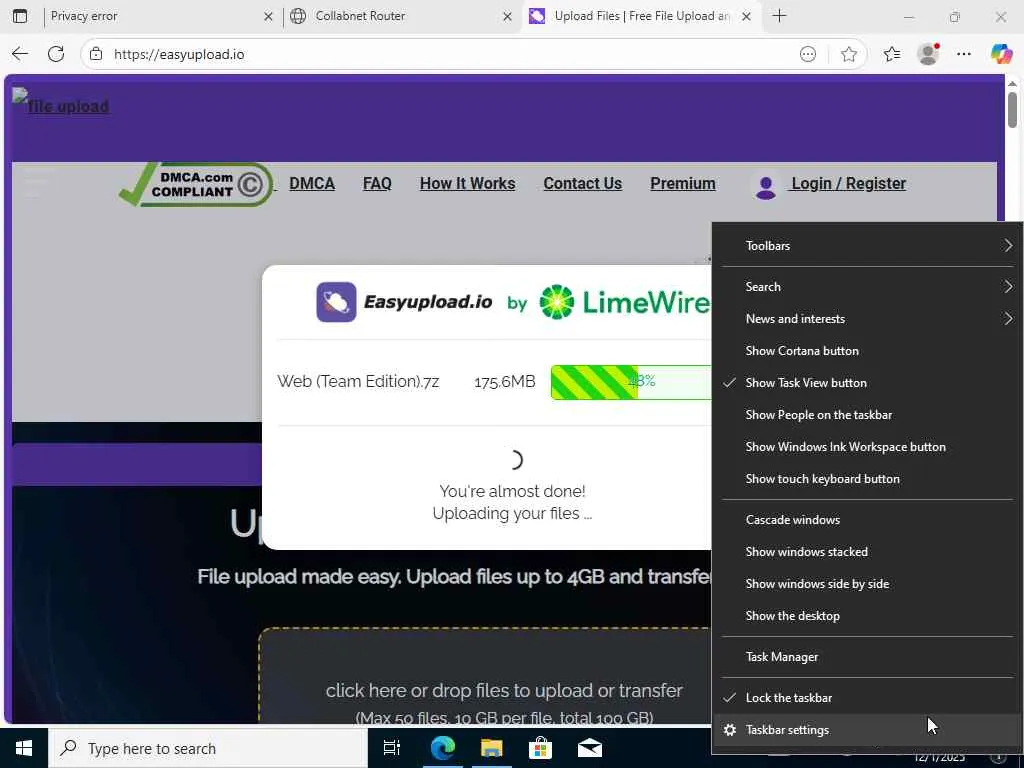View site information lock icon

pyautogui.click(x=96, y=54)
